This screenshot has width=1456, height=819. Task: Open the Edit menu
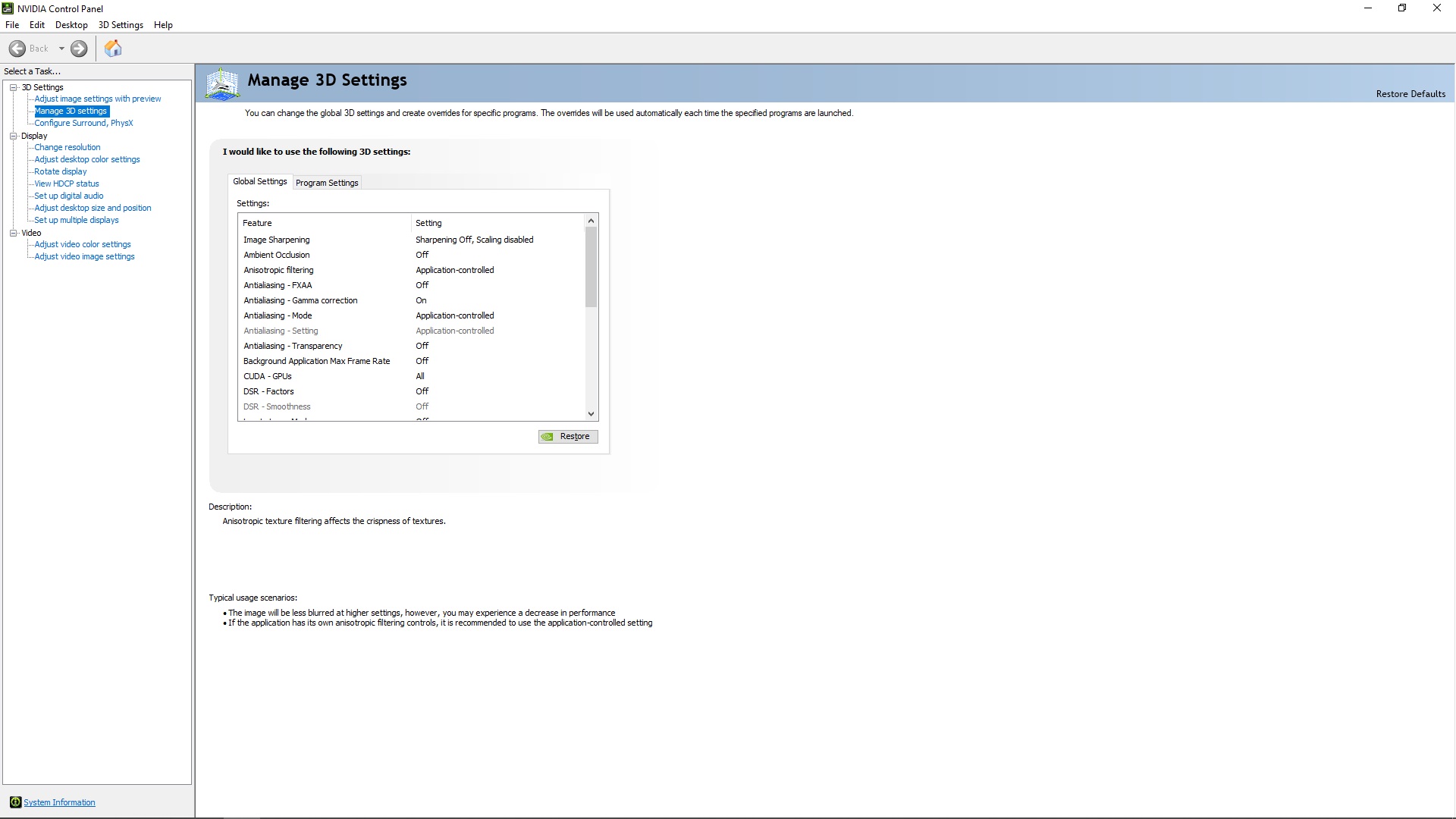coord(37,25)
